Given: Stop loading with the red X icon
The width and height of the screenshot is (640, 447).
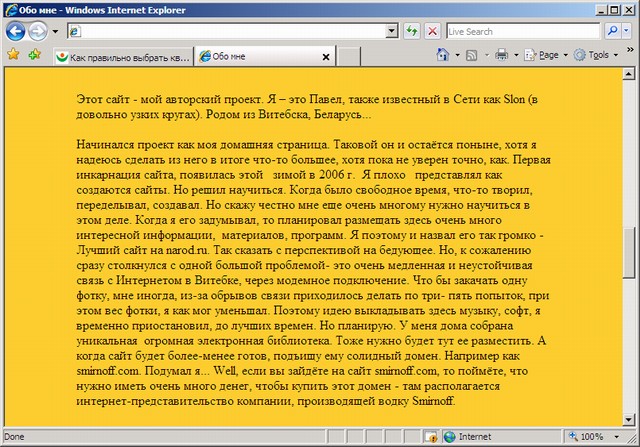Looking at the screenshot, I should point(432,31).
